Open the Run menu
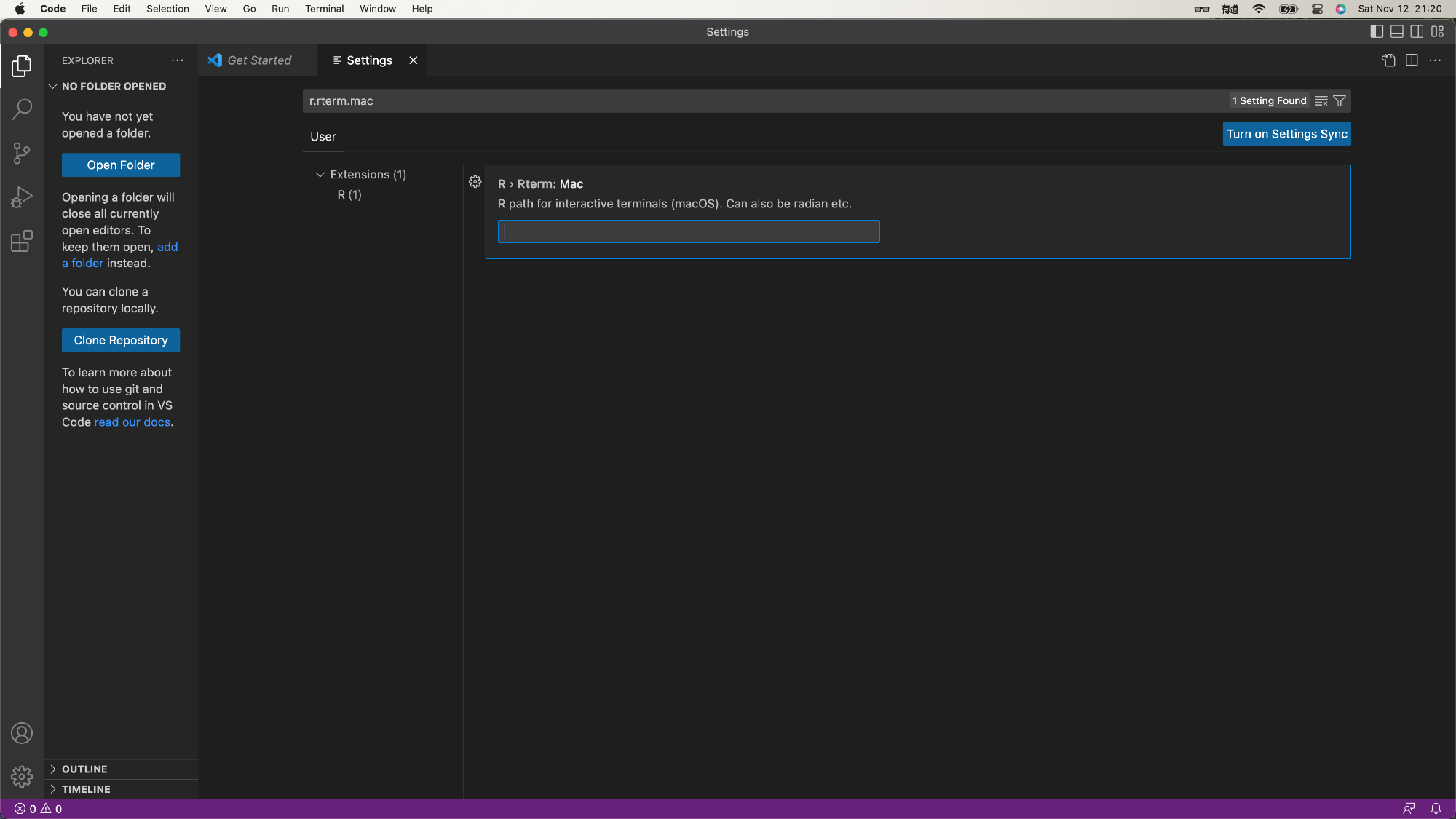Viewport: 1456px width, 819px height. click(x=280, y=9)
